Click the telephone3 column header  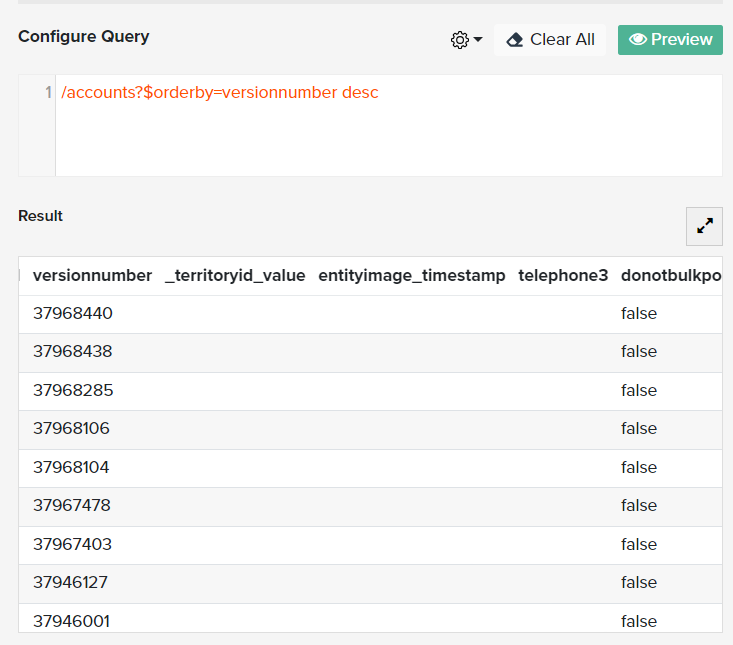[563, 276]
